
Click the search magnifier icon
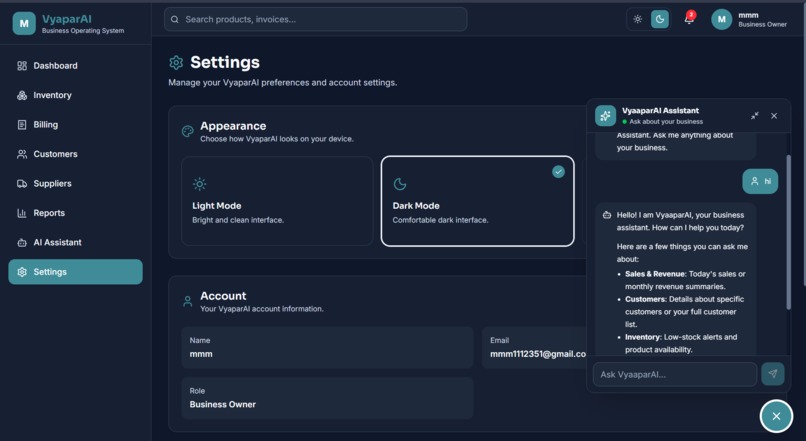(x=175, y=20)
